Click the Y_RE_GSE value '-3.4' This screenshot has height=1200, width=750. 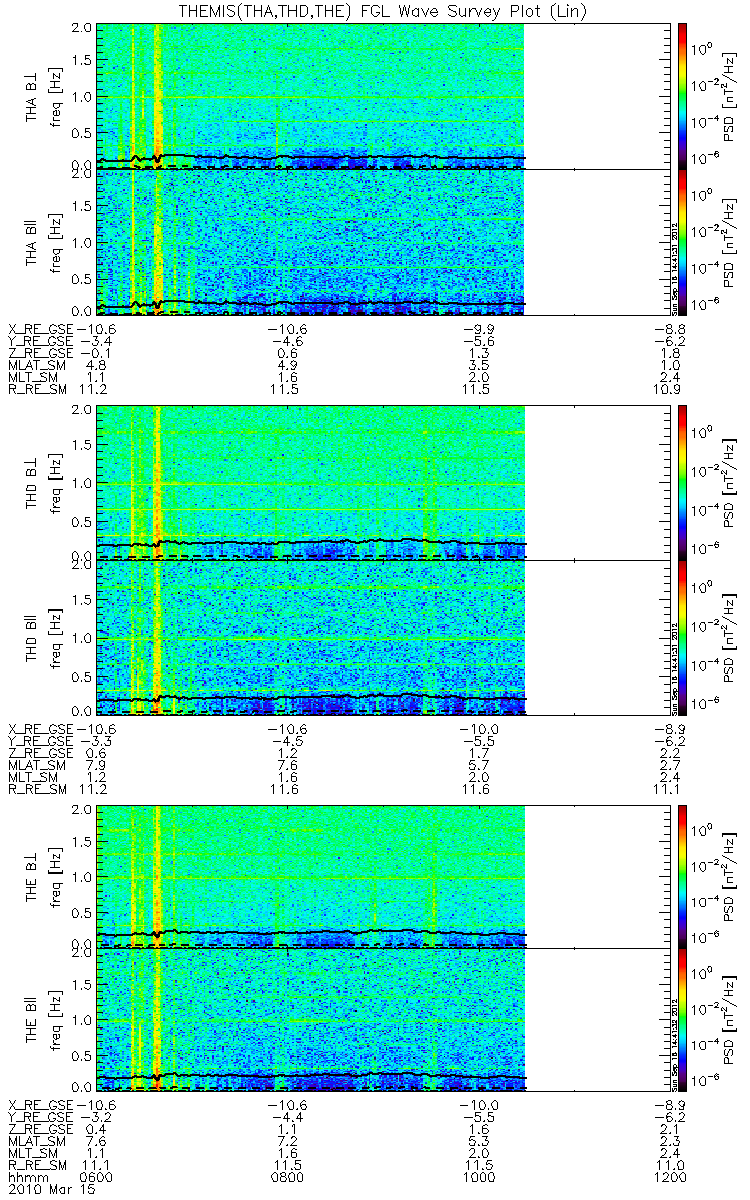pos(95,340)
